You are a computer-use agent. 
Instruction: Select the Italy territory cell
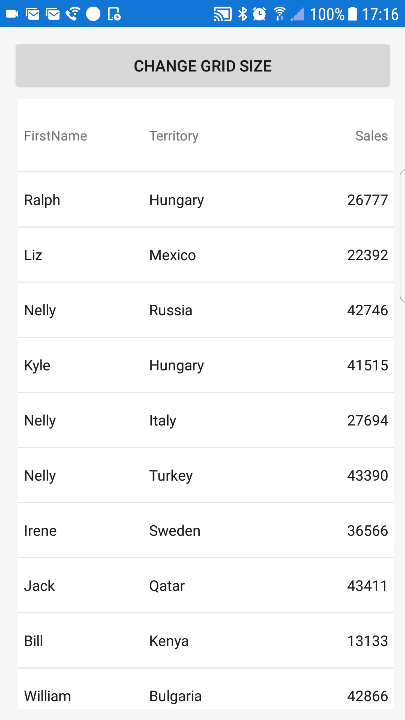point(163,421)
